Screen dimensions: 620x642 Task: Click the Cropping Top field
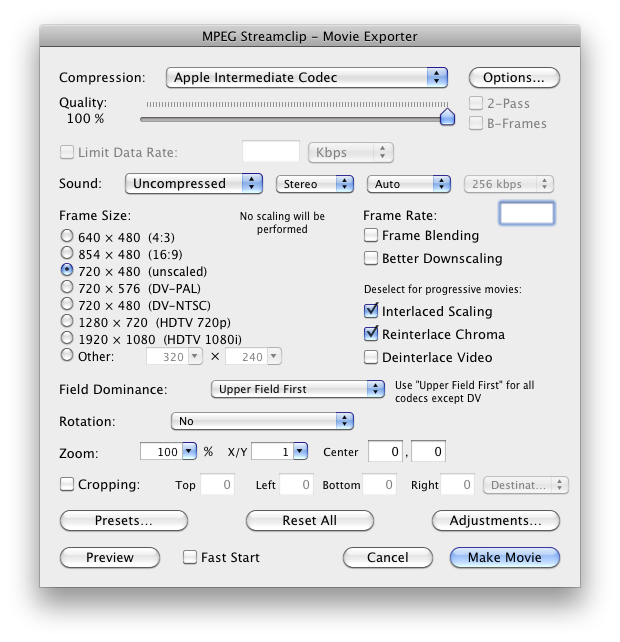tap(217, 485)
